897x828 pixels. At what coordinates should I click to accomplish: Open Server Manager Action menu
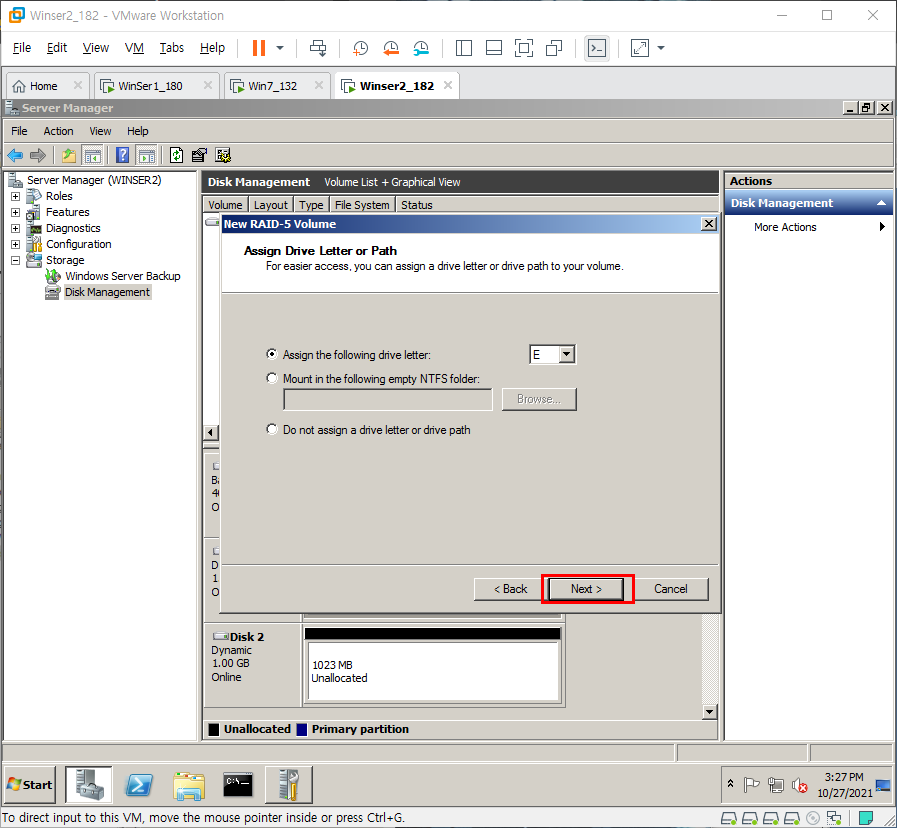point(58,131)
